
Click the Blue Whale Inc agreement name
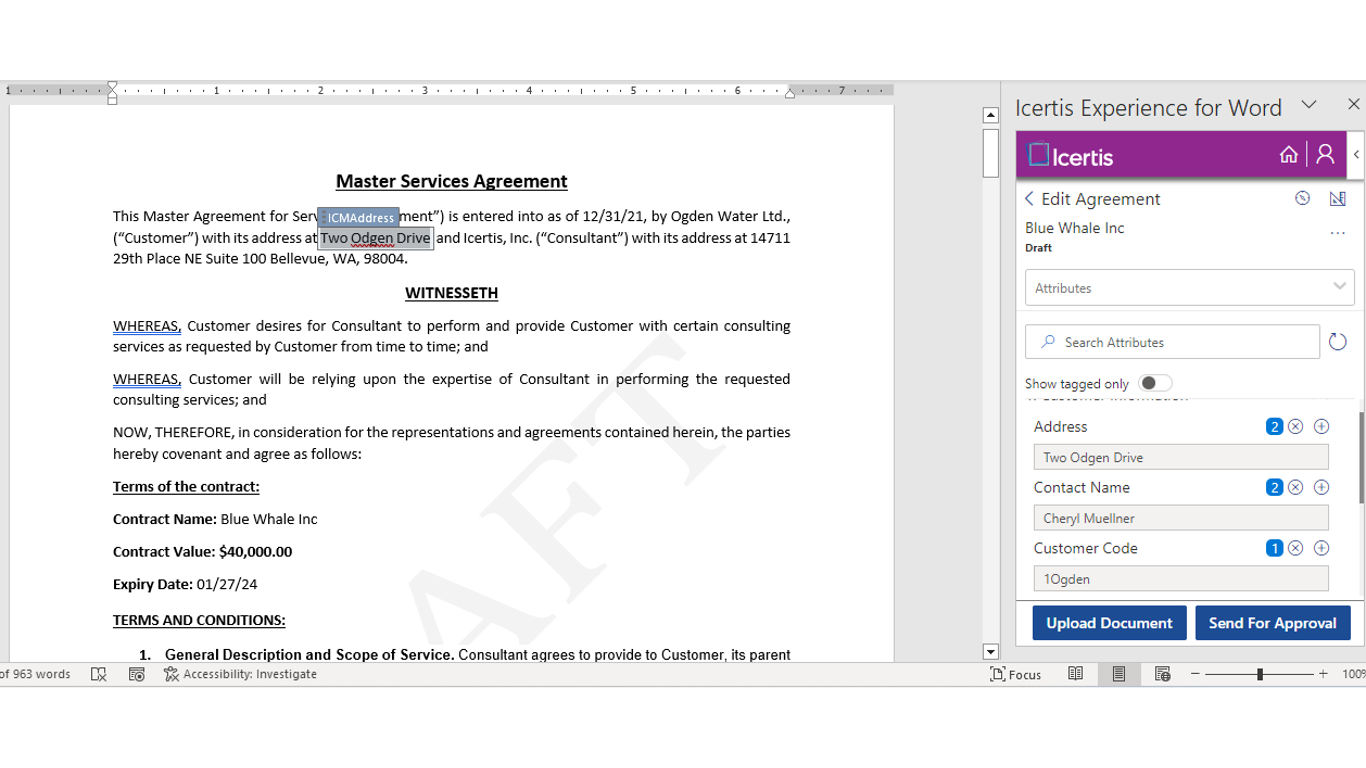pos(1074,228)
